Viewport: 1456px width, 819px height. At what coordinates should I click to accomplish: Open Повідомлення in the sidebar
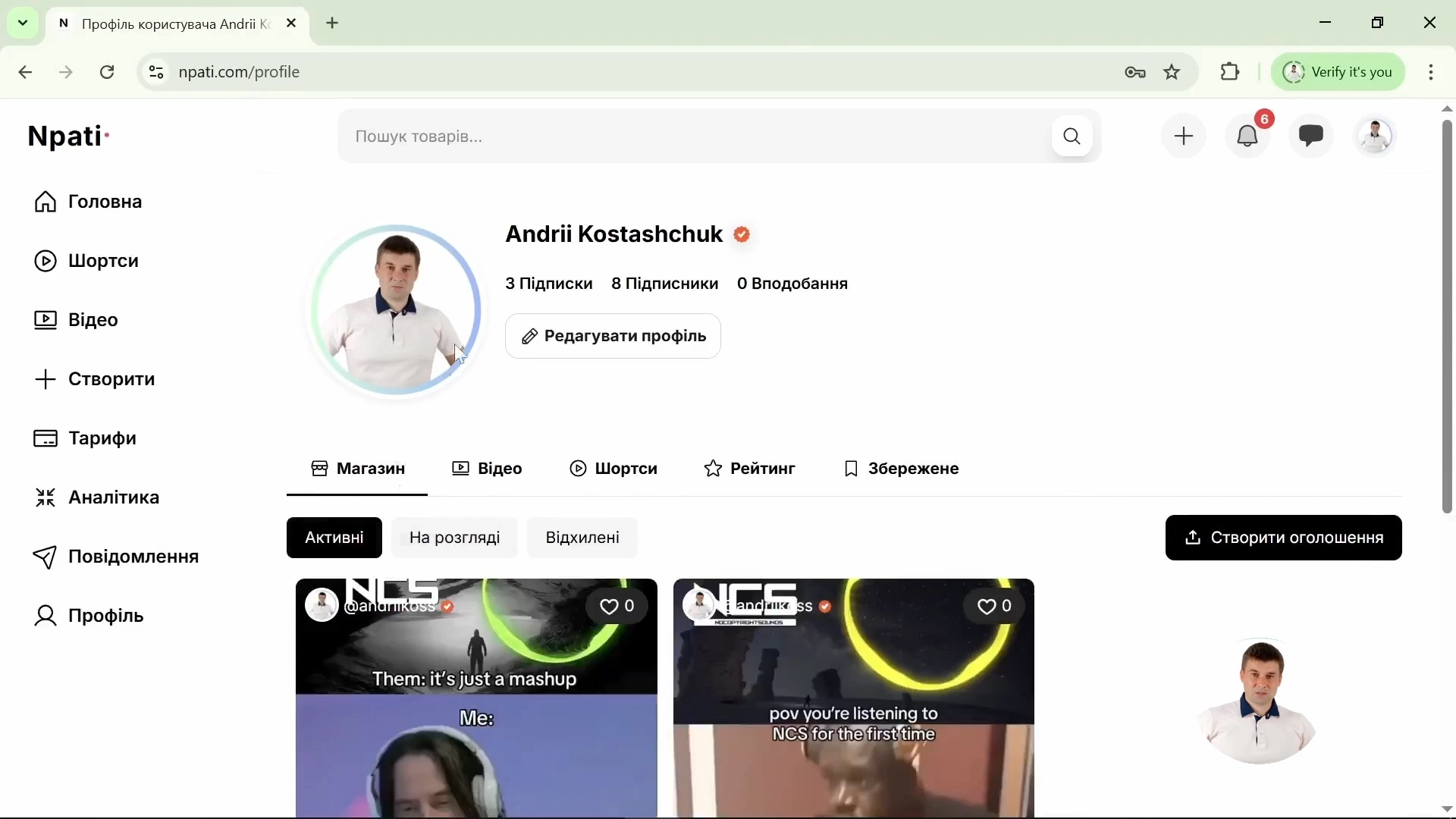116,557
